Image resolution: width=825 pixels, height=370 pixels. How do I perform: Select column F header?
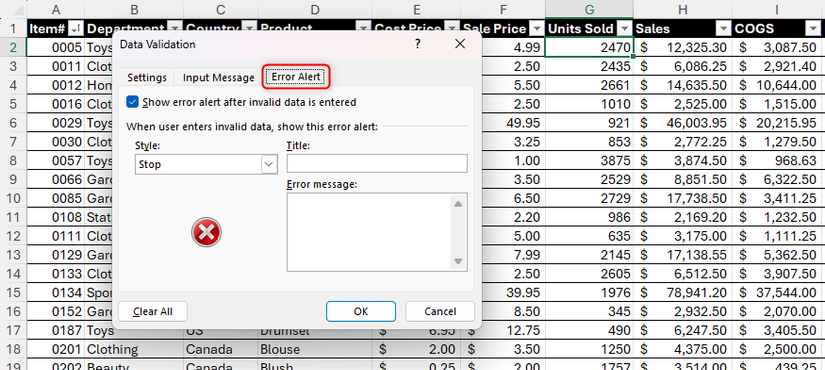502,9
